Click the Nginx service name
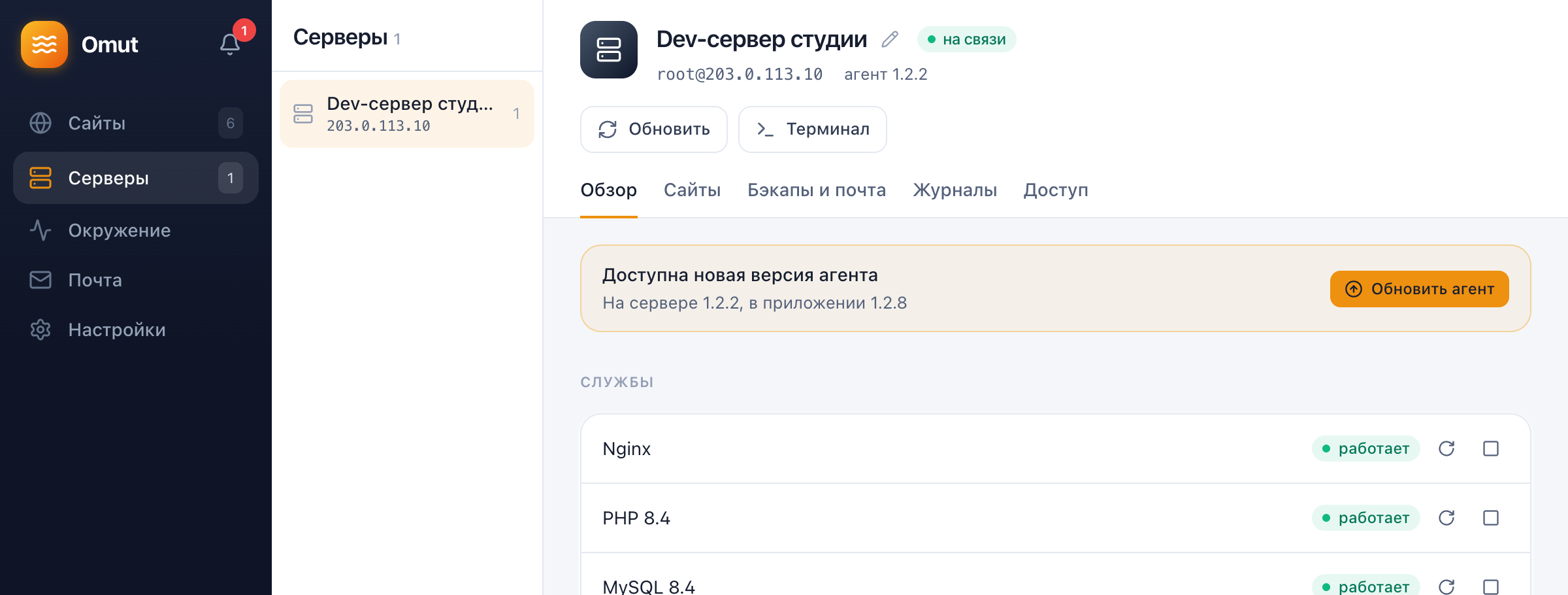 627,449
